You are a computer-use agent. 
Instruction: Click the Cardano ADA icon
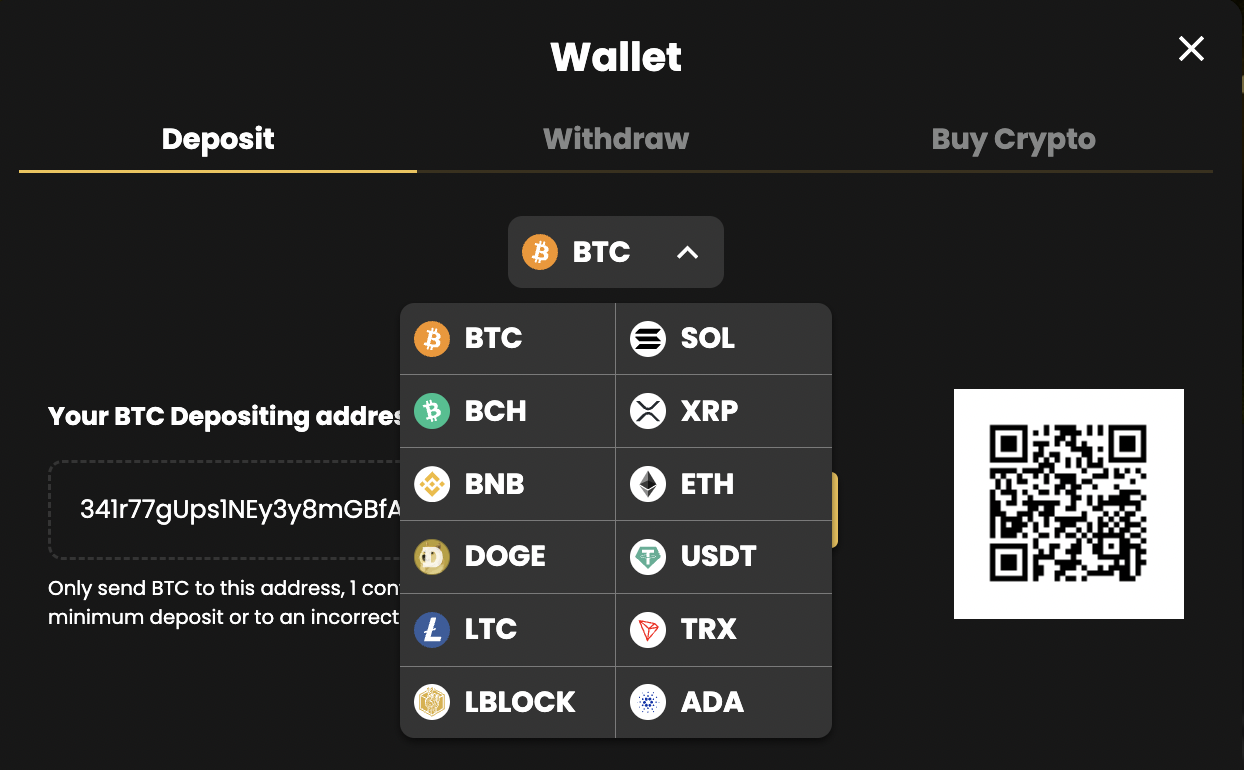648,703
